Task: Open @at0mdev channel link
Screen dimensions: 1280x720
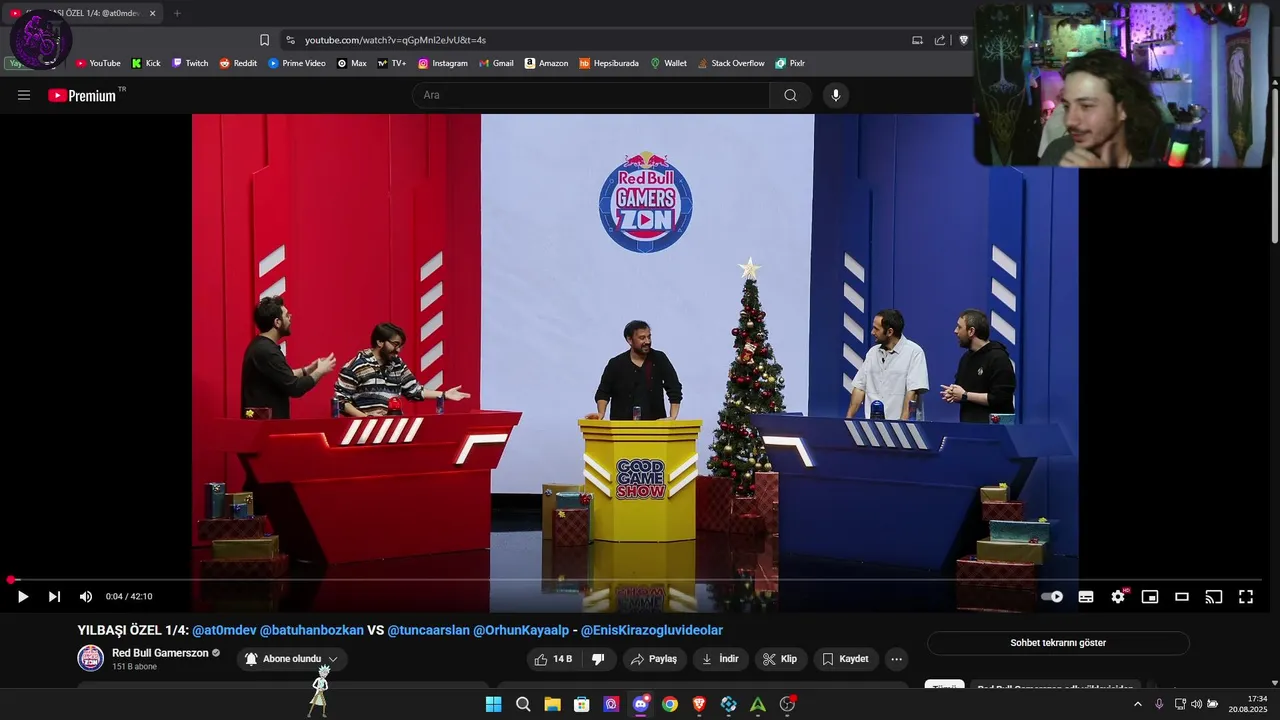Action: tap(224, 630)
